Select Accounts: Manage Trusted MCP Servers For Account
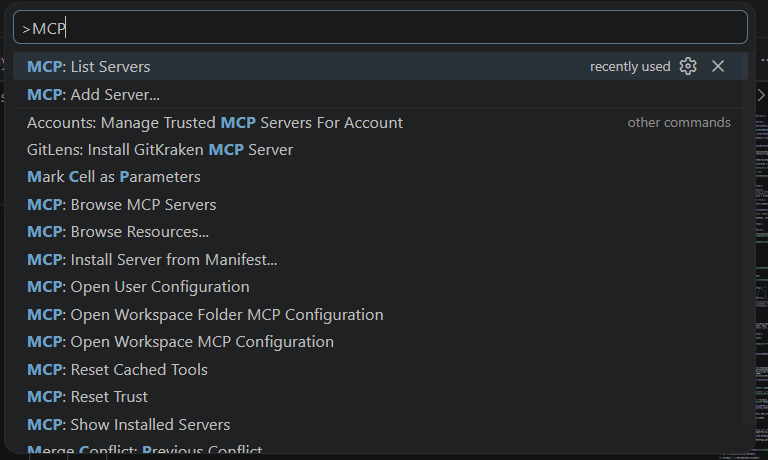Image resolution: width=768 pixels, height=460 pixels. point(380,122)
